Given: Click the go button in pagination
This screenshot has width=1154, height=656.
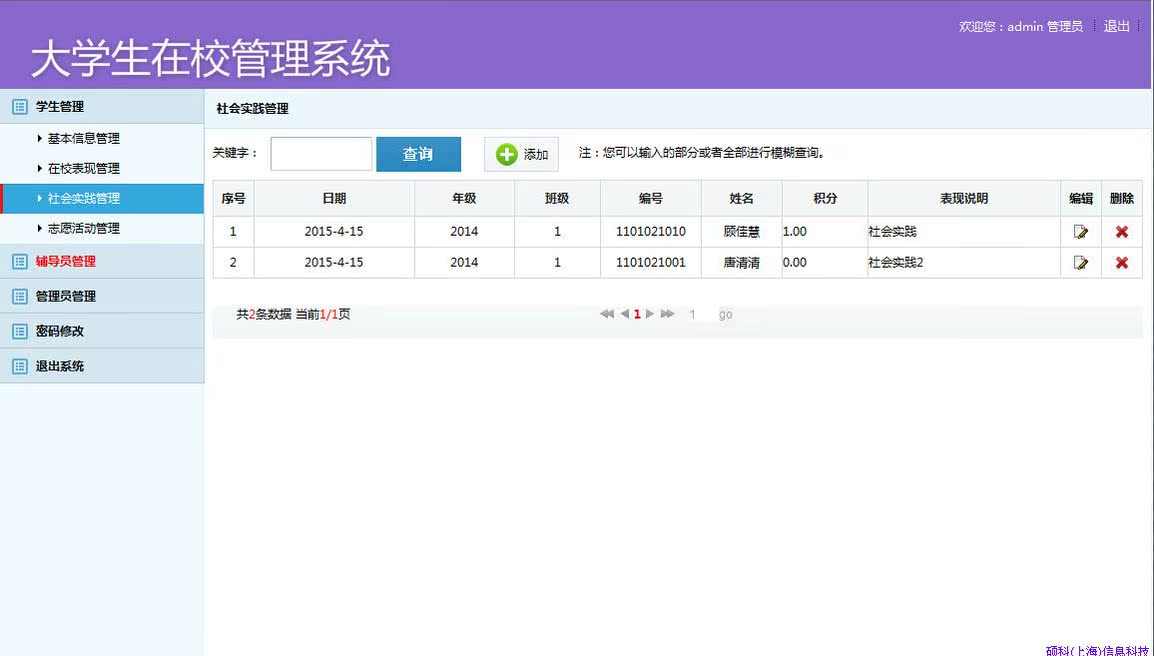Looking at the screenshot, I should (726, 314).
